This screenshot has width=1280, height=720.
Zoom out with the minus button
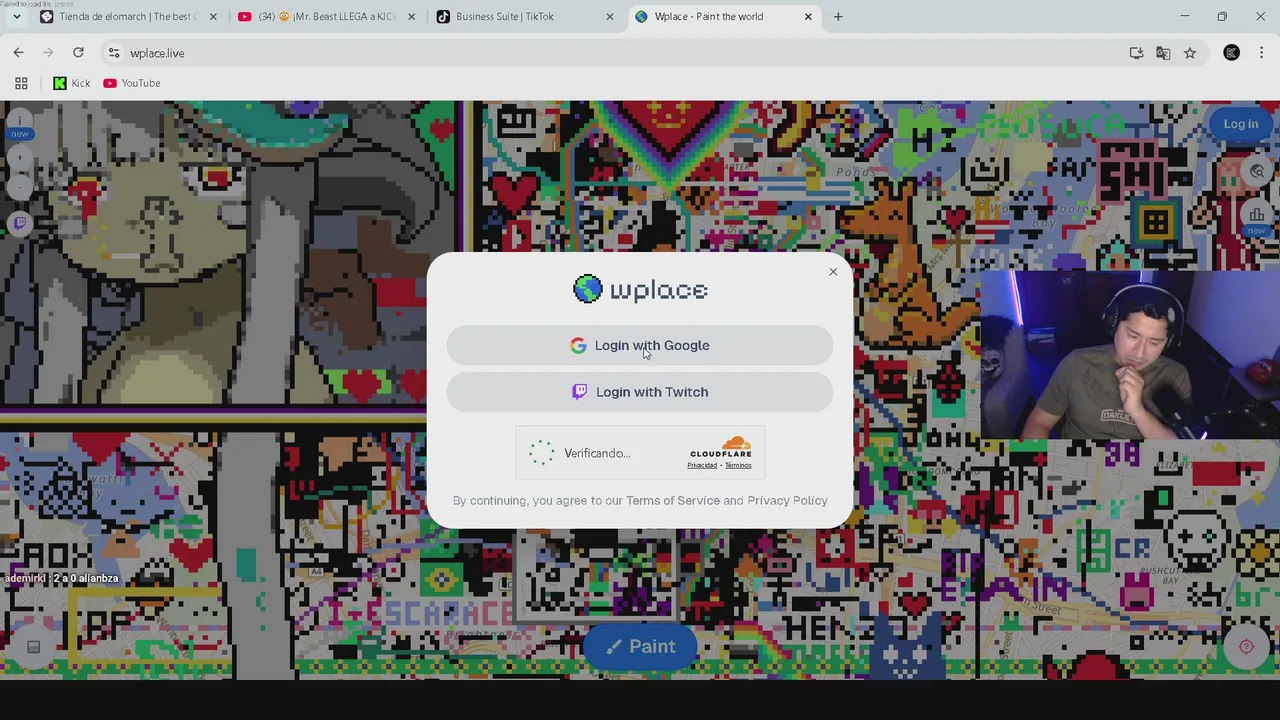19,187
